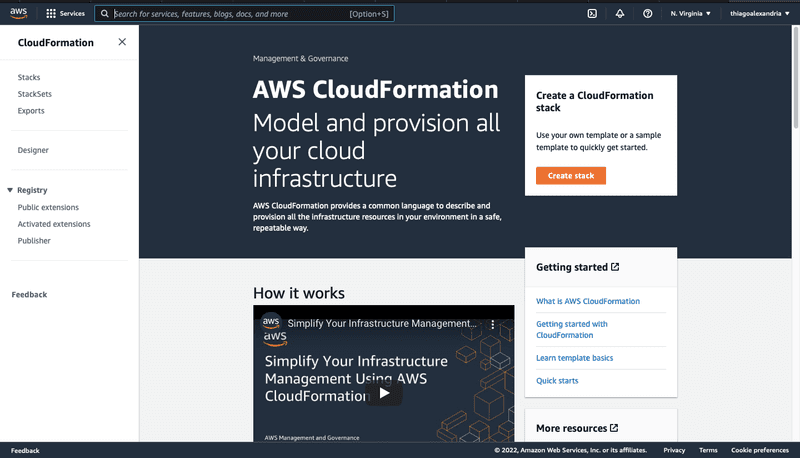800x458 pixels.
Task: Open the notifications bell
Action: 619,14
